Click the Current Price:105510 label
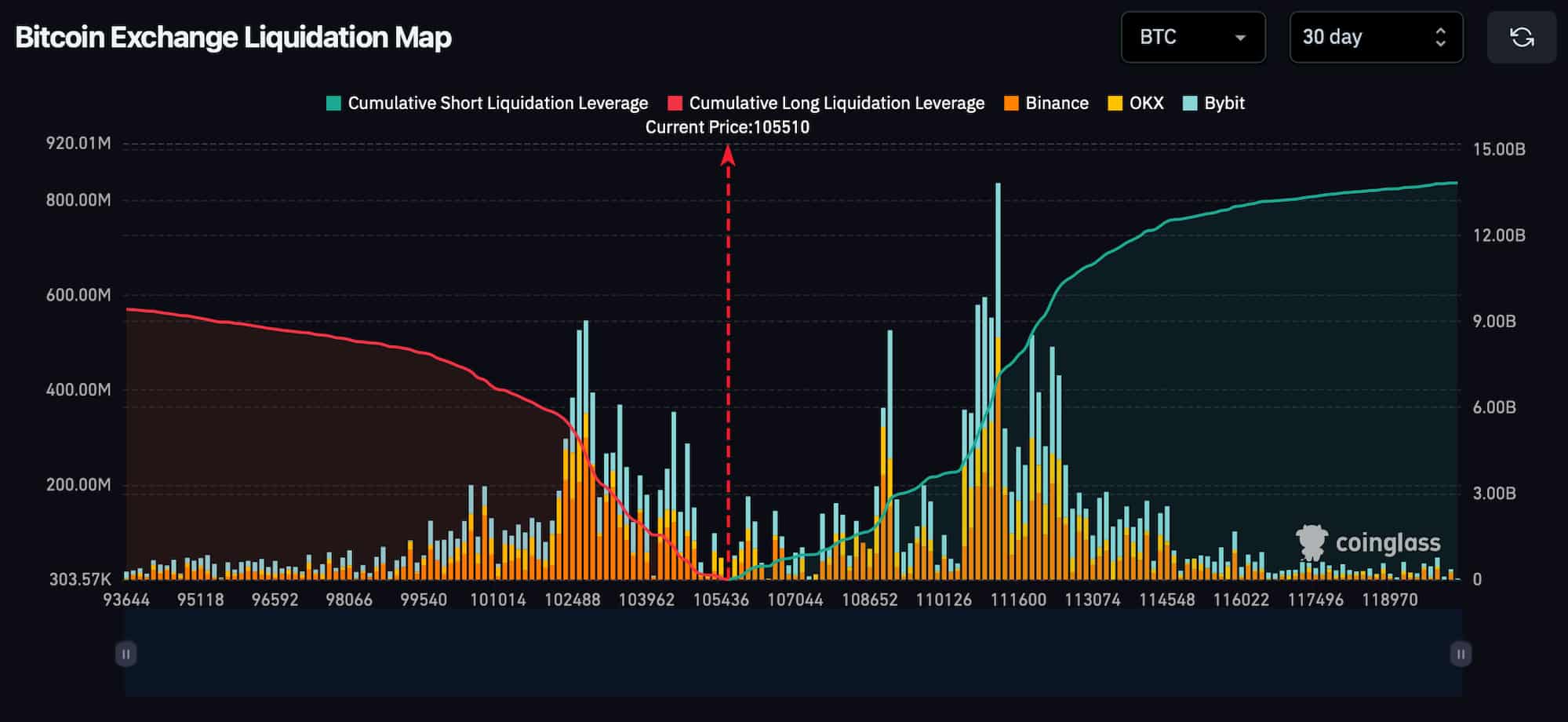 click(727, 127)
